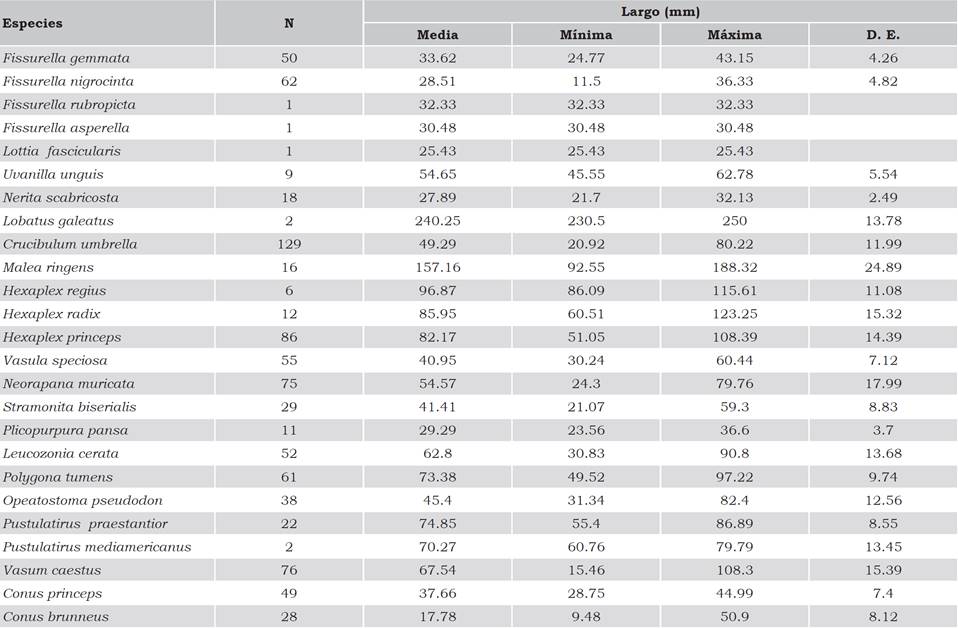The height and width of the screenshot is (628, 958).
Task: Click the Lobatus galeatus row label
Action: pos(58,221)
